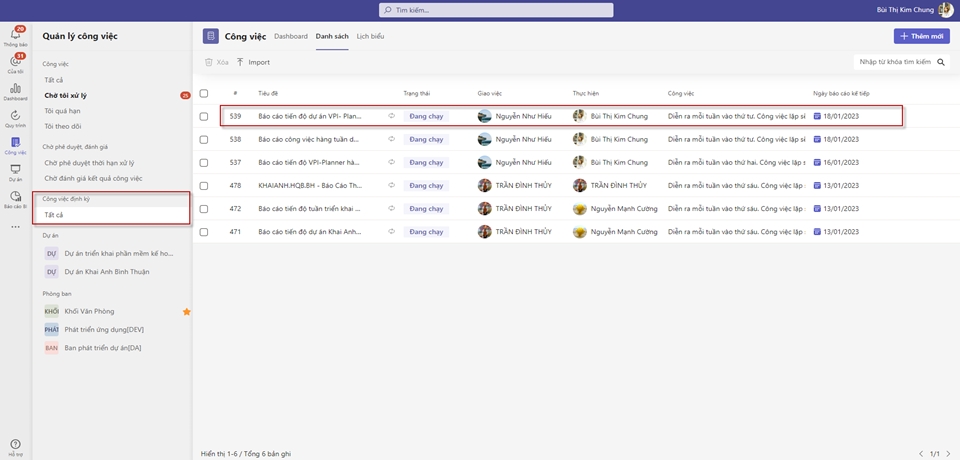Switch to the Lịch biểu tab
This screenshot has width=960, height=460.
370,36
